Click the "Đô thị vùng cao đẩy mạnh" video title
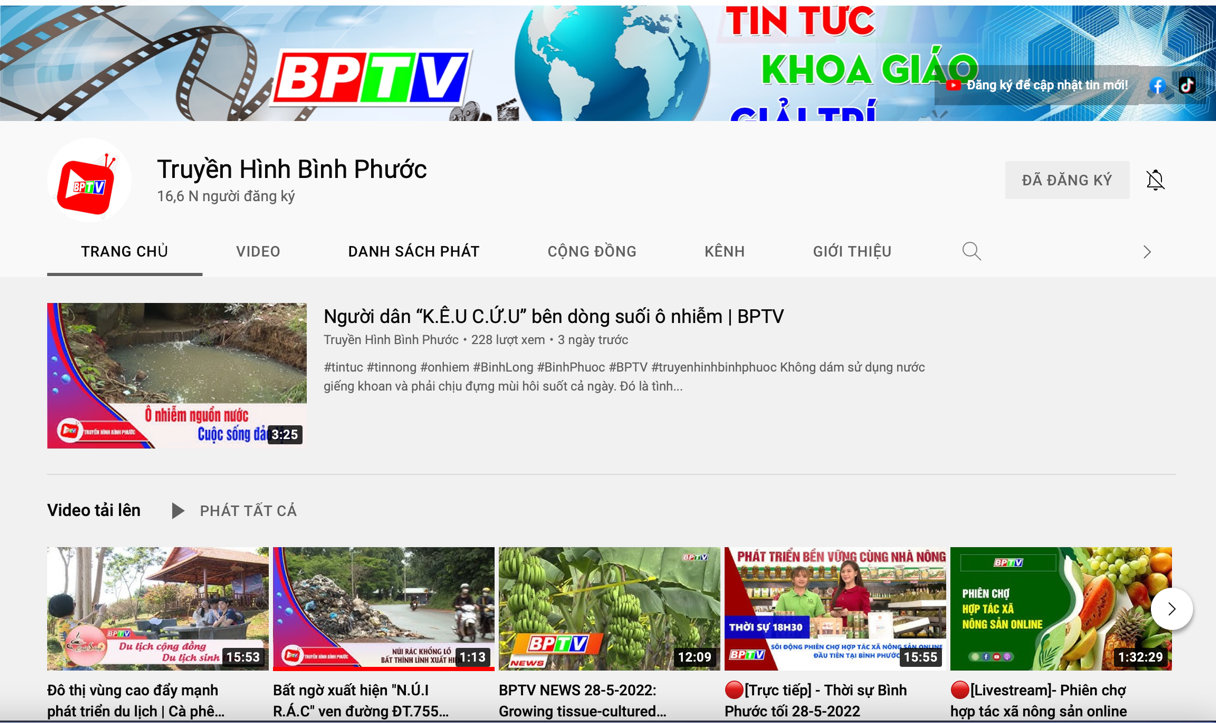This screenshot has width=1216, height=723. pos(136,701)
